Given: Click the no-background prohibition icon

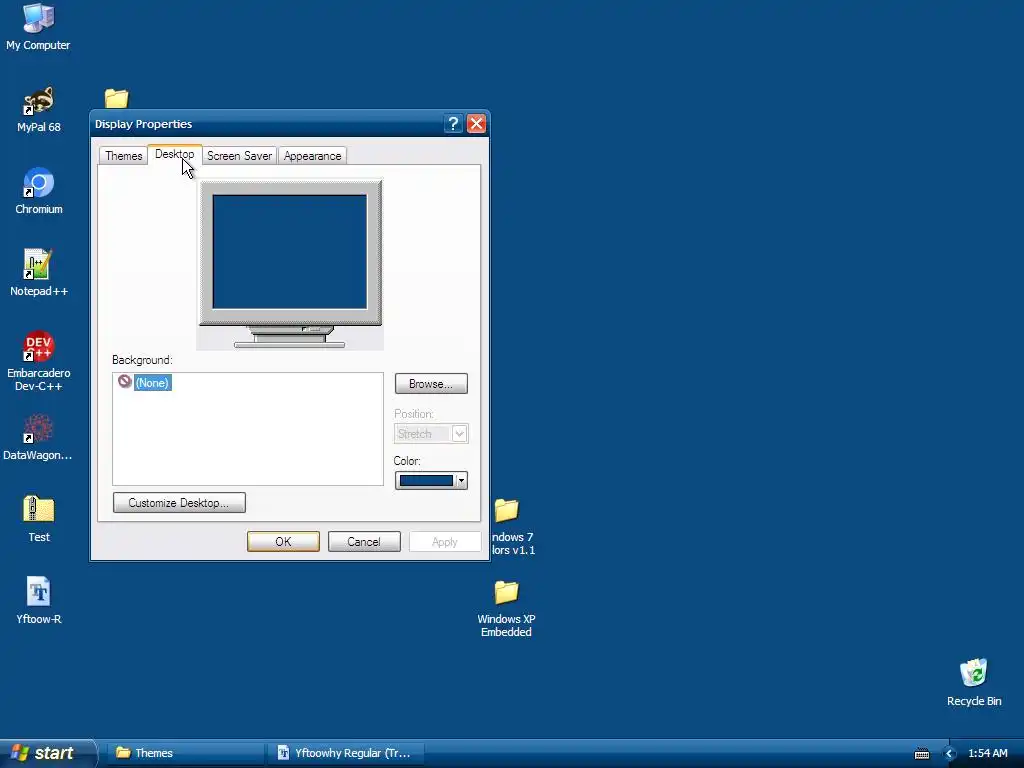Looking at the screenshot, I should [125, 381].
